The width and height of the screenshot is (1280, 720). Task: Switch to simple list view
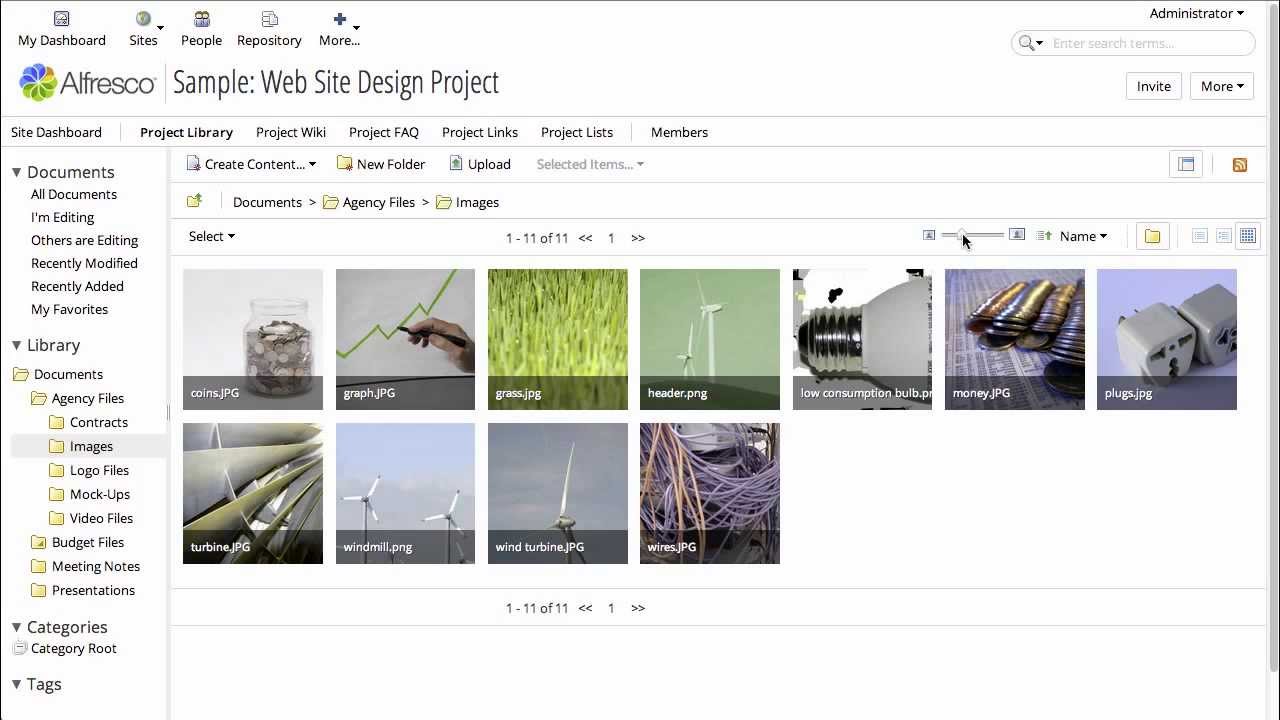(1199, 236)
